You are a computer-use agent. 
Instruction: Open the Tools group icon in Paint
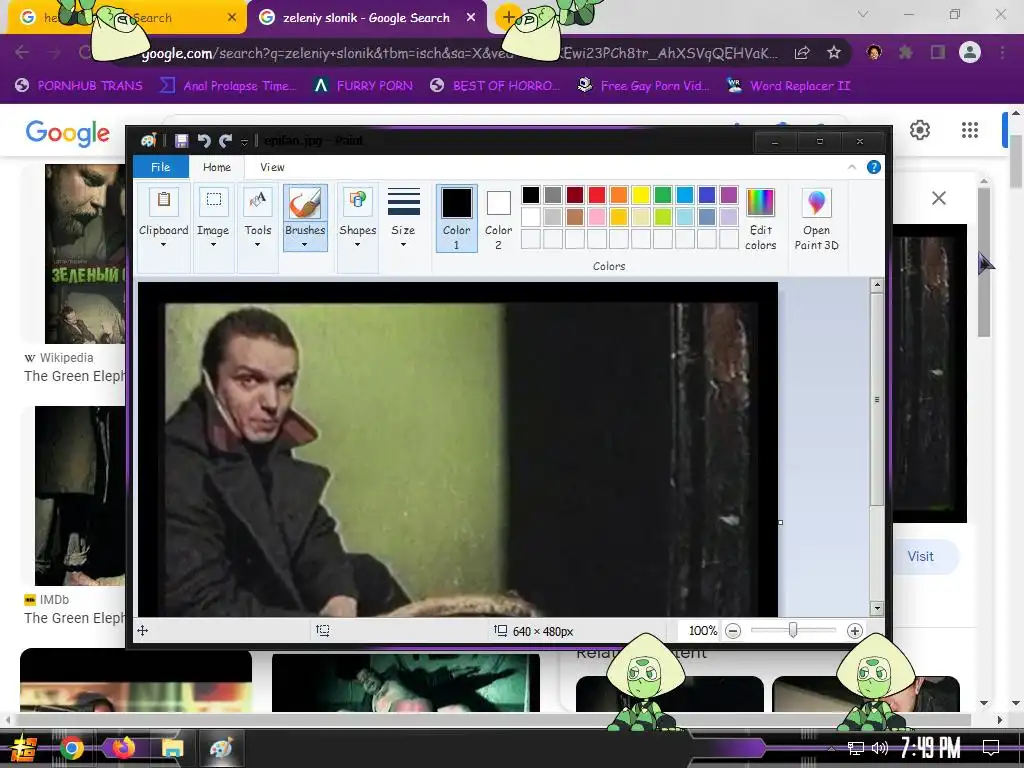click(x=257, y=200)
